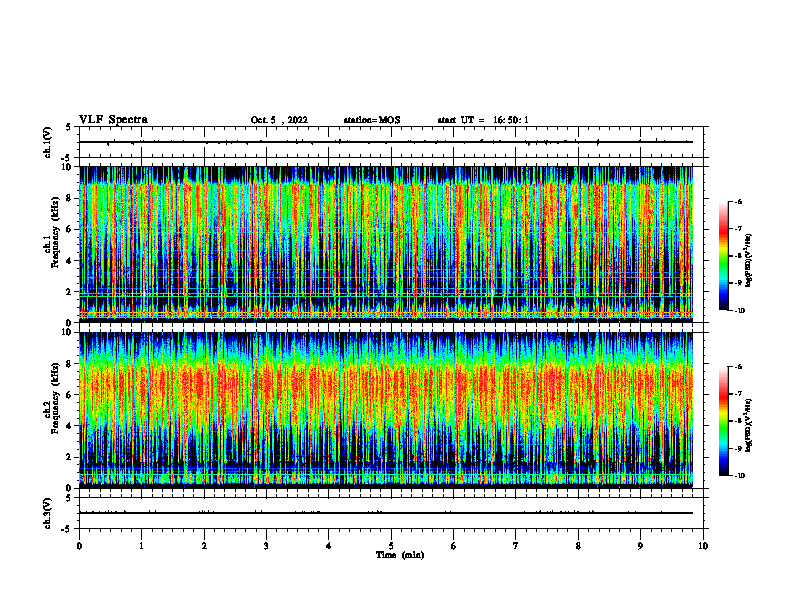The height and width of the screenshot is (612, 792).
Task: Click the "station=MOS" header label
Action: coord(372,120)
